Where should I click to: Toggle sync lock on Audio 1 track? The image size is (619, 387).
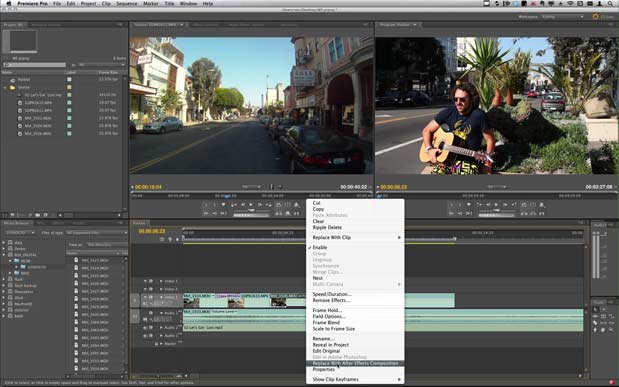click(151, 313)
